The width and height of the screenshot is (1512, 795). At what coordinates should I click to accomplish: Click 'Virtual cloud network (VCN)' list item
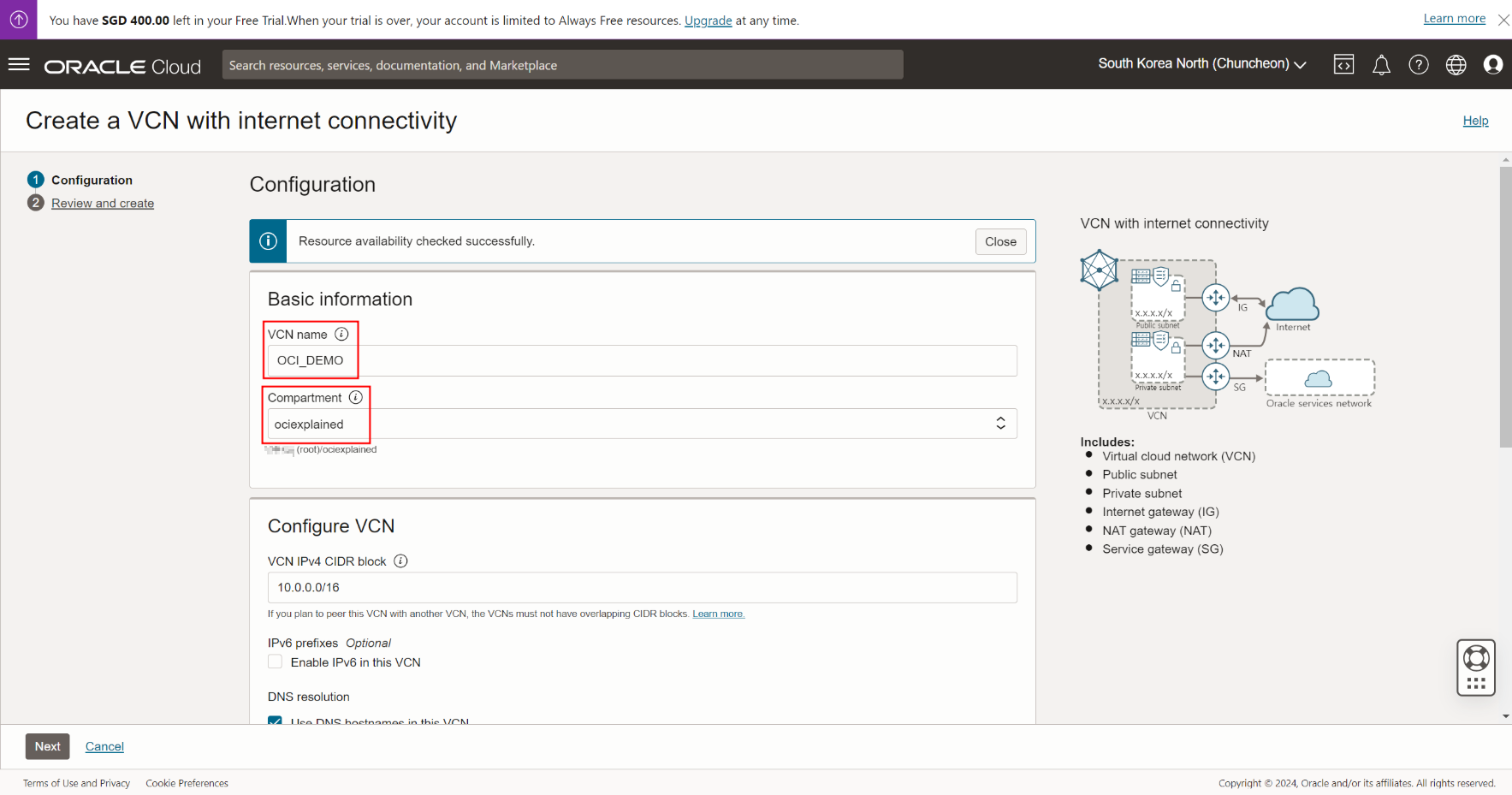1179,456
